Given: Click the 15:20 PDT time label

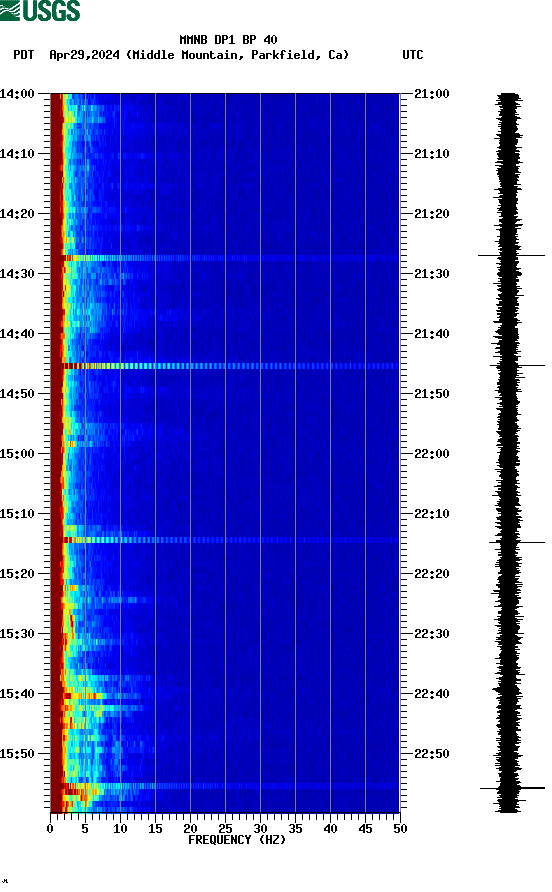Looking at the screenshot, I should [x=17, y=574].
